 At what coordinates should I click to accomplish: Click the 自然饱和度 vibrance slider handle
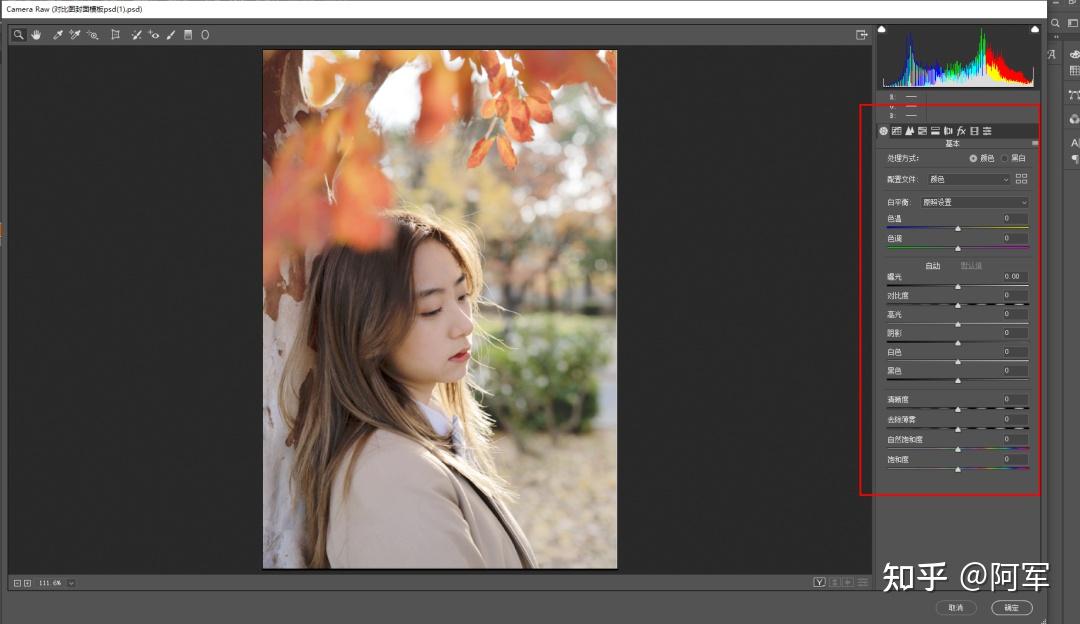click(958, 449)
